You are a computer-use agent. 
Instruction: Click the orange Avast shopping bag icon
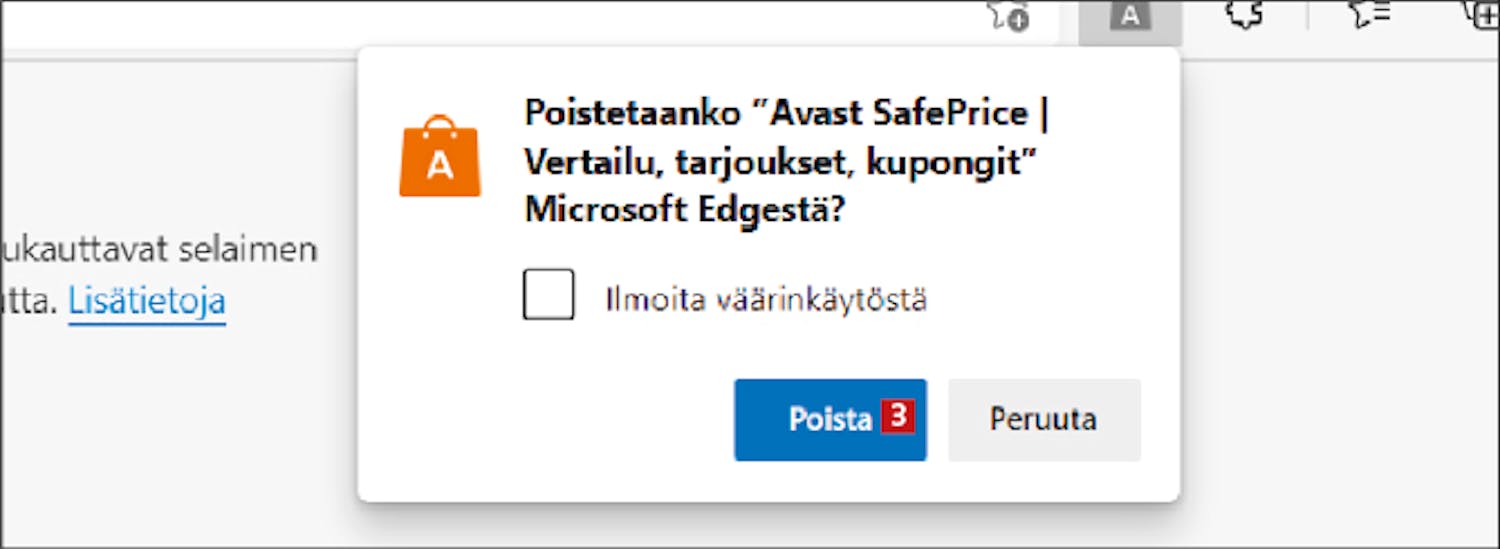click(x=440, y=156)
